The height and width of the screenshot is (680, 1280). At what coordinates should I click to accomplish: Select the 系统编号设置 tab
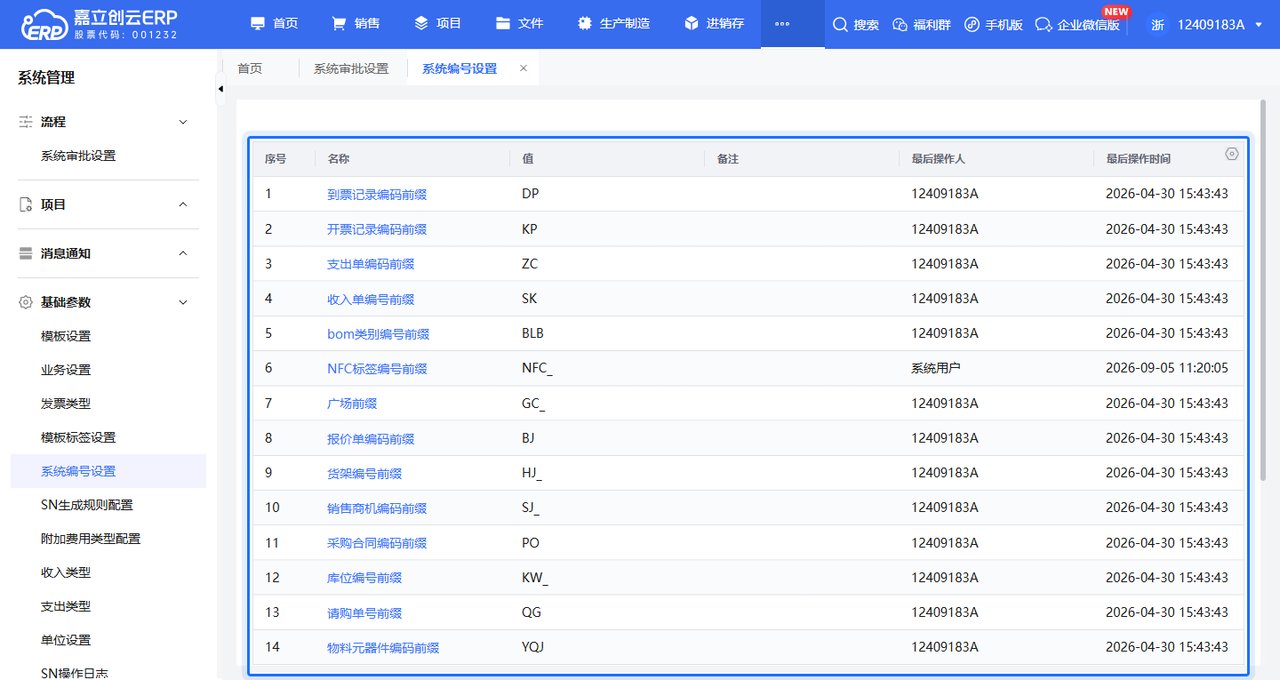coord(459,69)
